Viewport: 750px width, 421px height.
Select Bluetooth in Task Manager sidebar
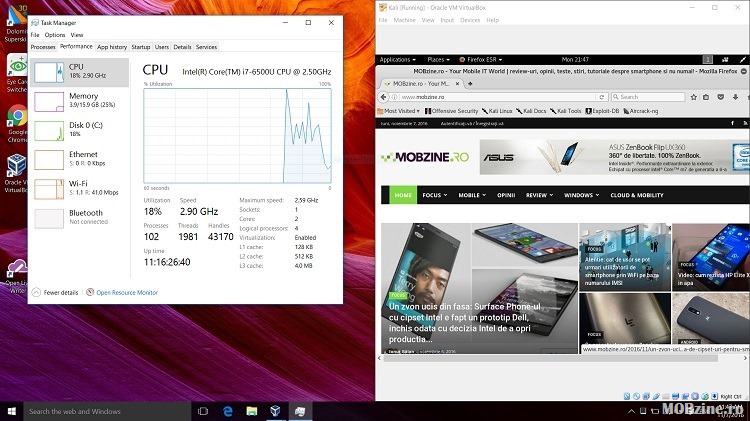(79, 218)
